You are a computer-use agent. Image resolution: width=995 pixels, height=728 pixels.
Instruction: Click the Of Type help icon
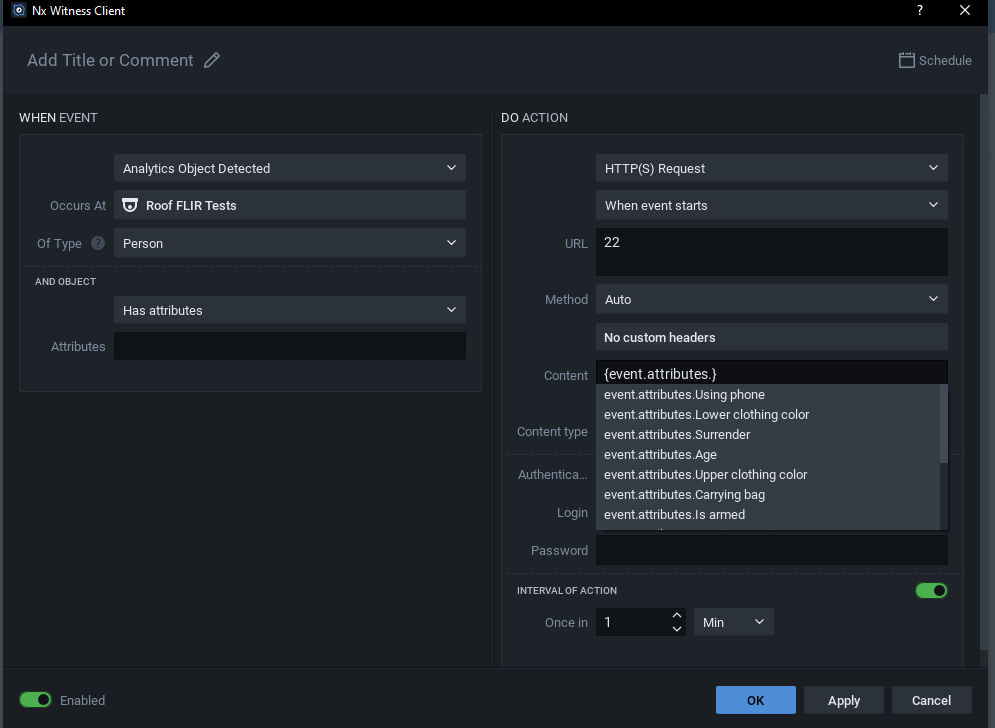pos(98,243)
